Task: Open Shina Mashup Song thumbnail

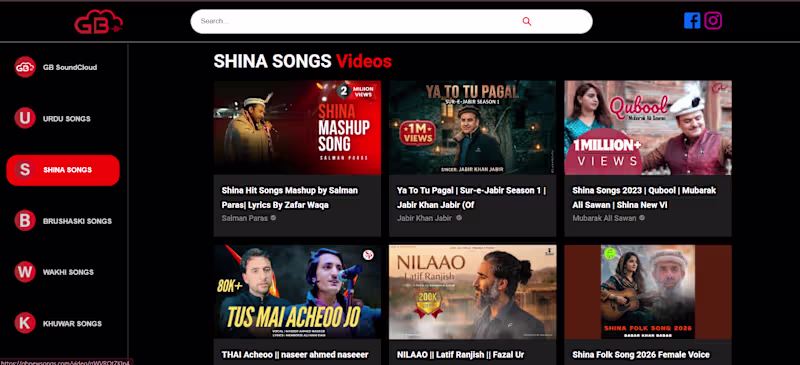Action: click(x=297, y=128)
